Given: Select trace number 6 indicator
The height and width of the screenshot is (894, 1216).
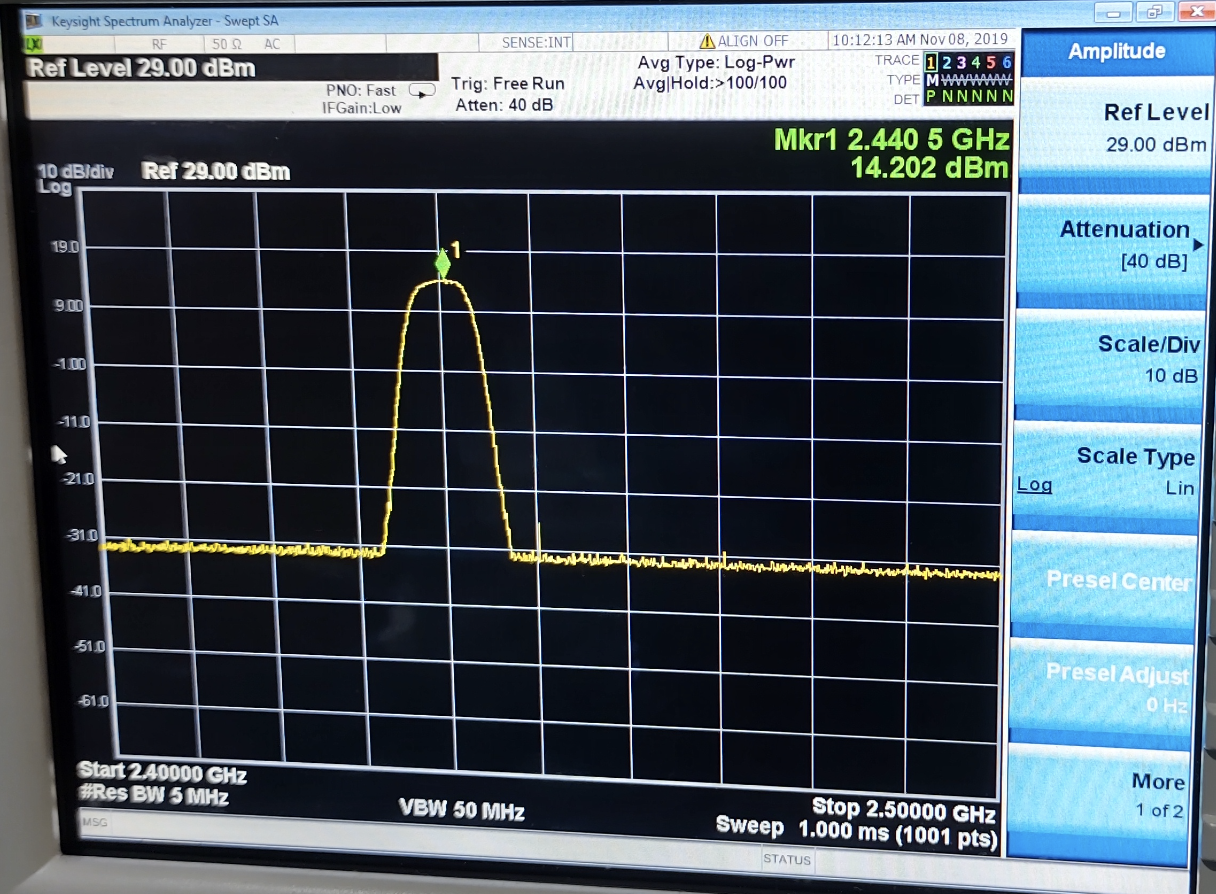Looking at the screenshot, I should click(x=1007, y=63).
